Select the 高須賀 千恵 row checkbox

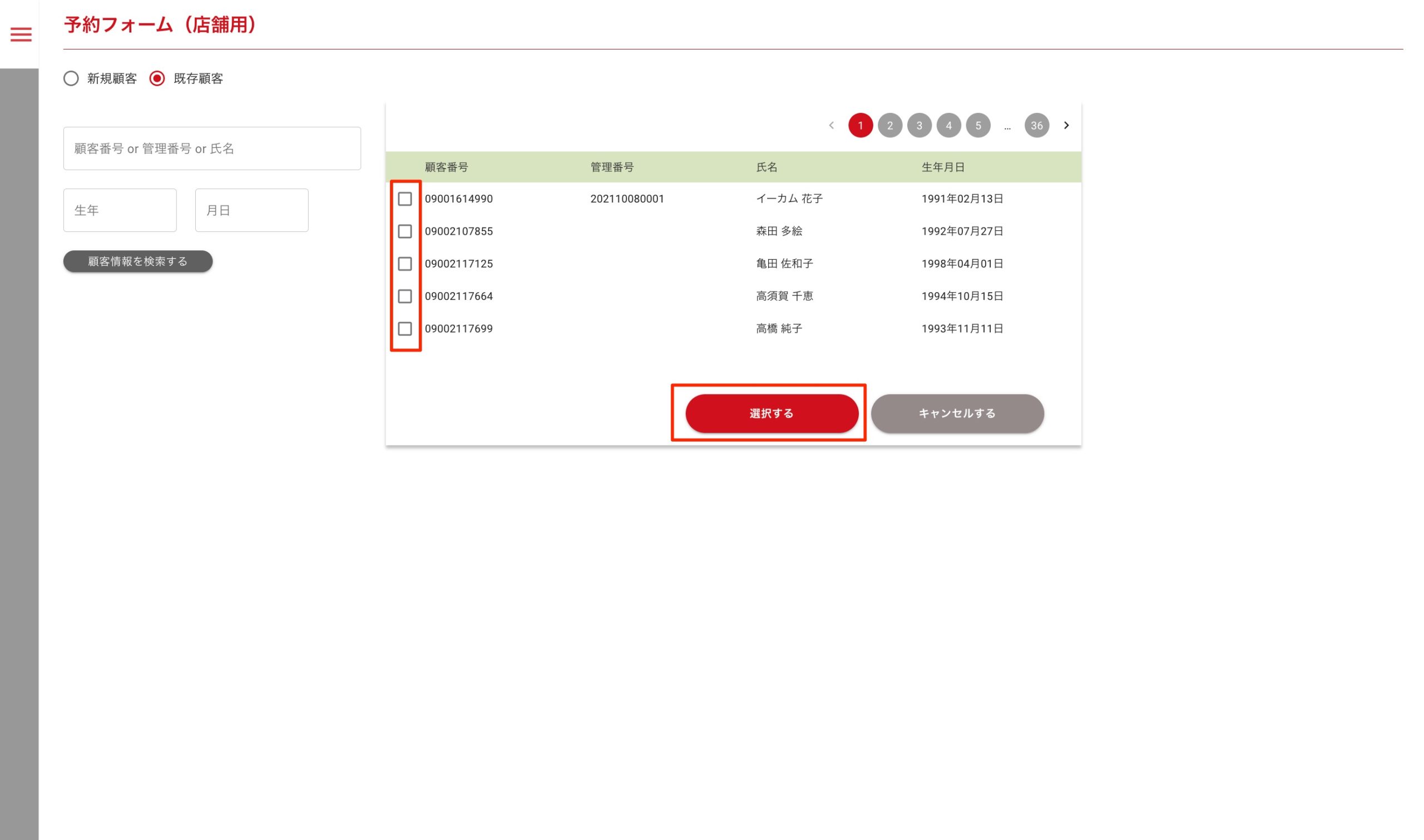[x=405, y=296]
